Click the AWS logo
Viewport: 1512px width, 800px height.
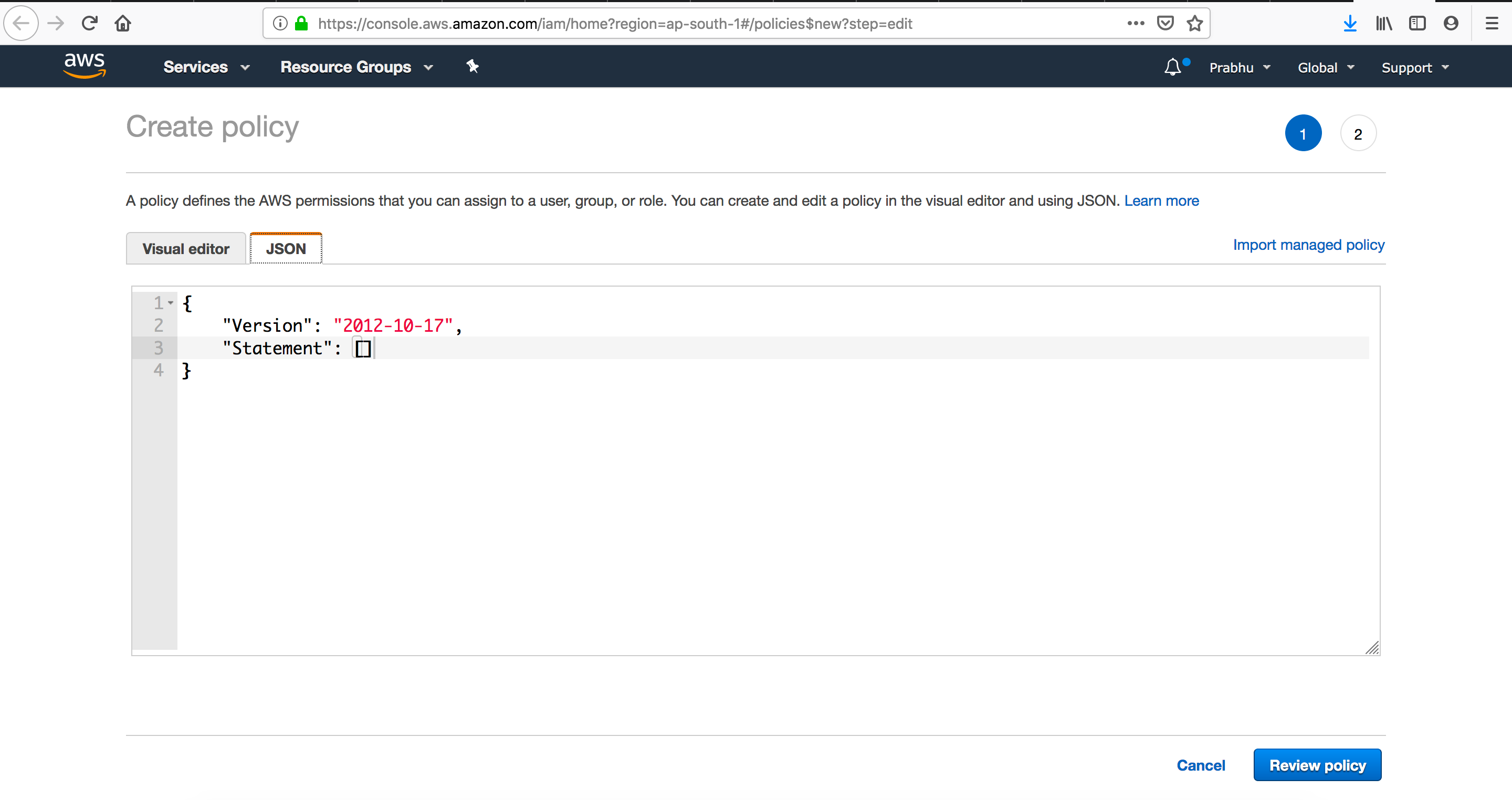[x=85, y=65]
